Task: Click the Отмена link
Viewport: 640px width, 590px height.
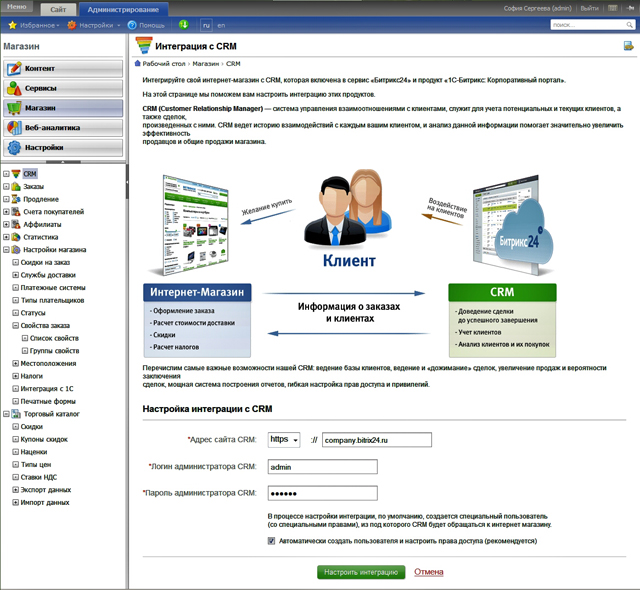Action: (428, 572)
